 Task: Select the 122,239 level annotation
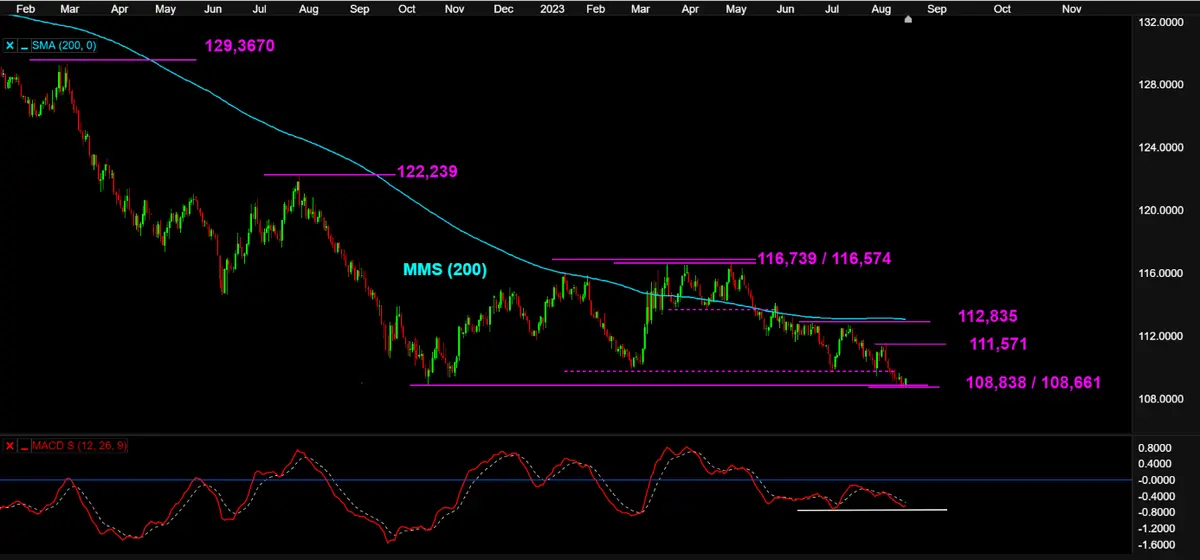click(427, 171)
